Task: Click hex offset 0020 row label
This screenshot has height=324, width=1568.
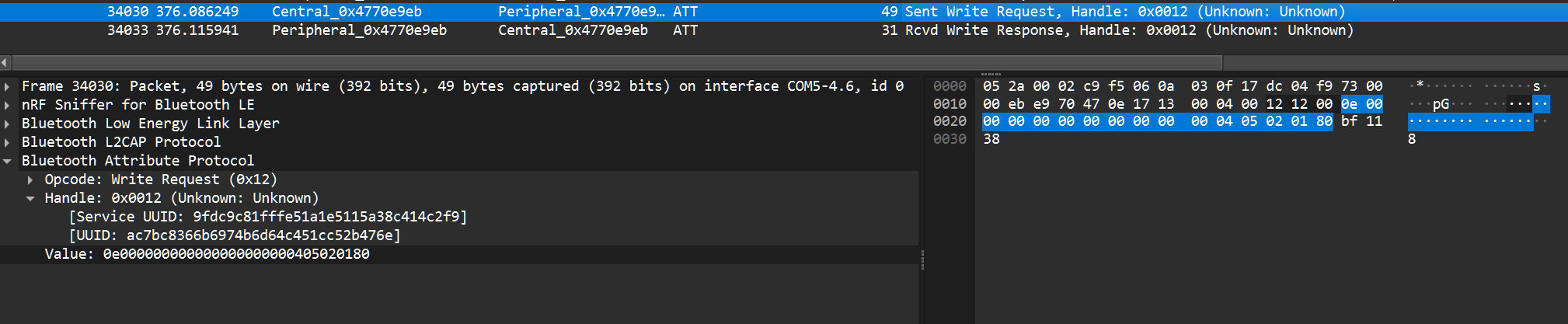Action: tap(950, 121)
